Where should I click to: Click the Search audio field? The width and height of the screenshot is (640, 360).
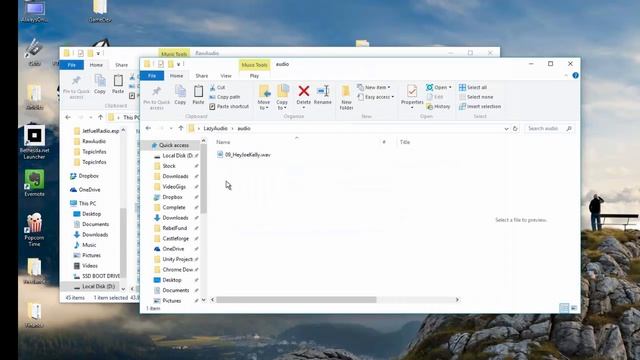(549, 128)
